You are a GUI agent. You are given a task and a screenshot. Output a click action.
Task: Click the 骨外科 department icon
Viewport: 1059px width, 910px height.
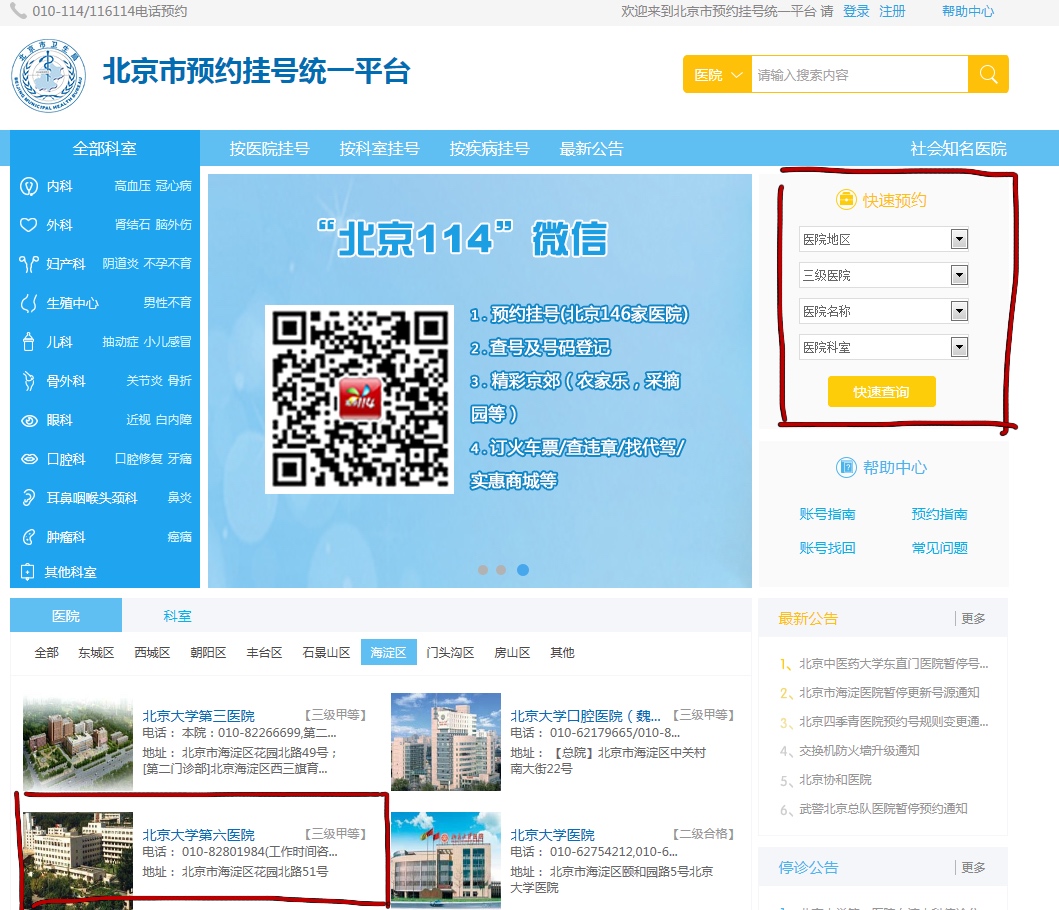coord(28,381)
